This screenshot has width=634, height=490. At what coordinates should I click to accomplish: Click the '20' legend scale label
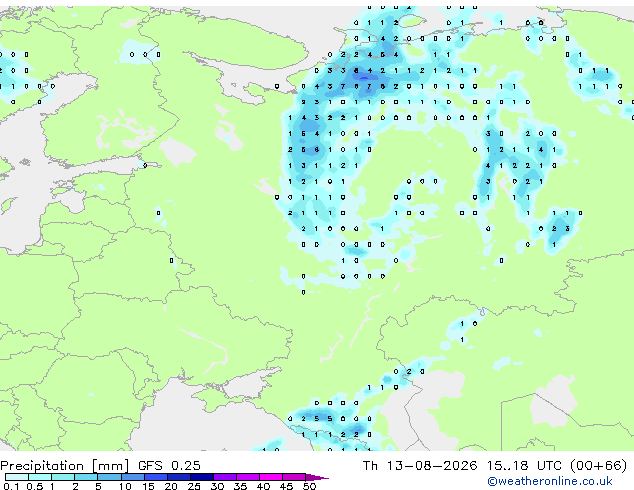click(171, 486)
